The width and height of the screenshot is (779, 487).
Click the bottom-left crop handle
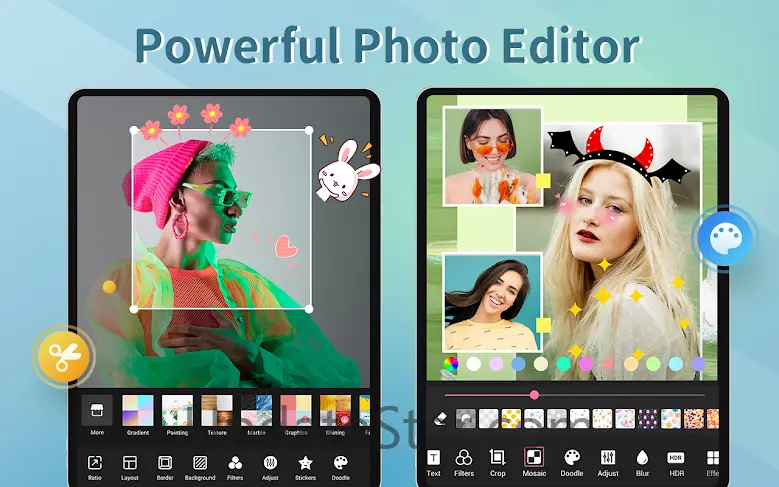click(134, 309)
